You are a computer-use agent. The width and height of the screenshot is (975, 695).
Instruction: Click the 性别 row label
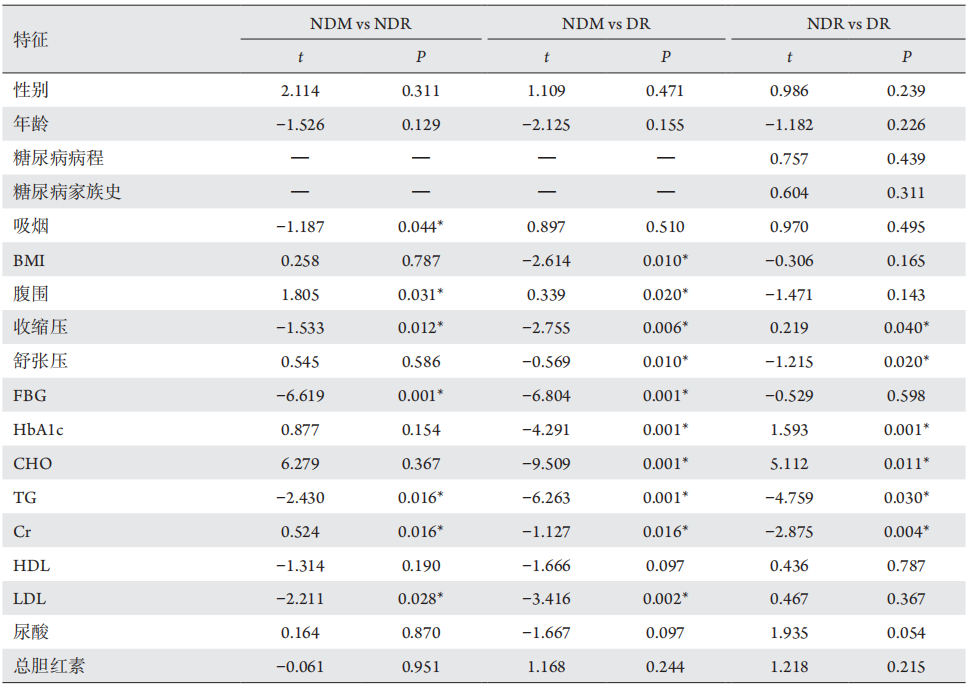tap(31, 91)
